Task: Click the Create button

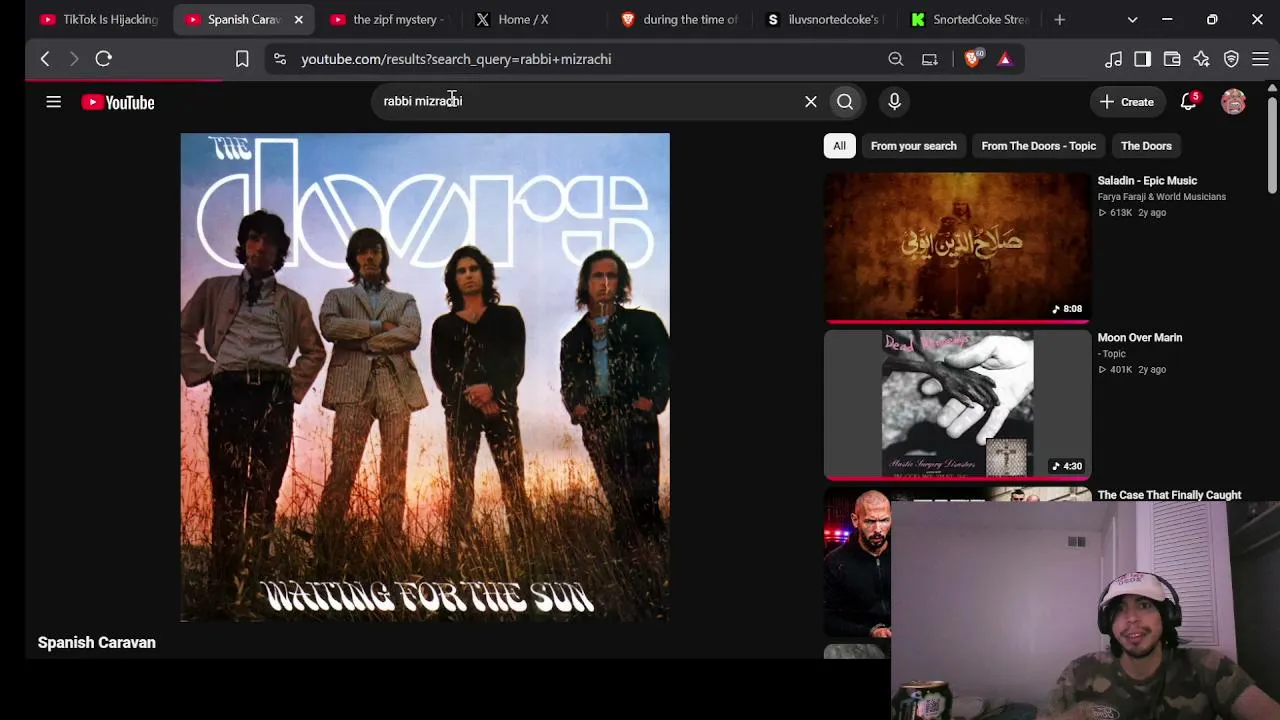Action: click(x=1127, y=102)
